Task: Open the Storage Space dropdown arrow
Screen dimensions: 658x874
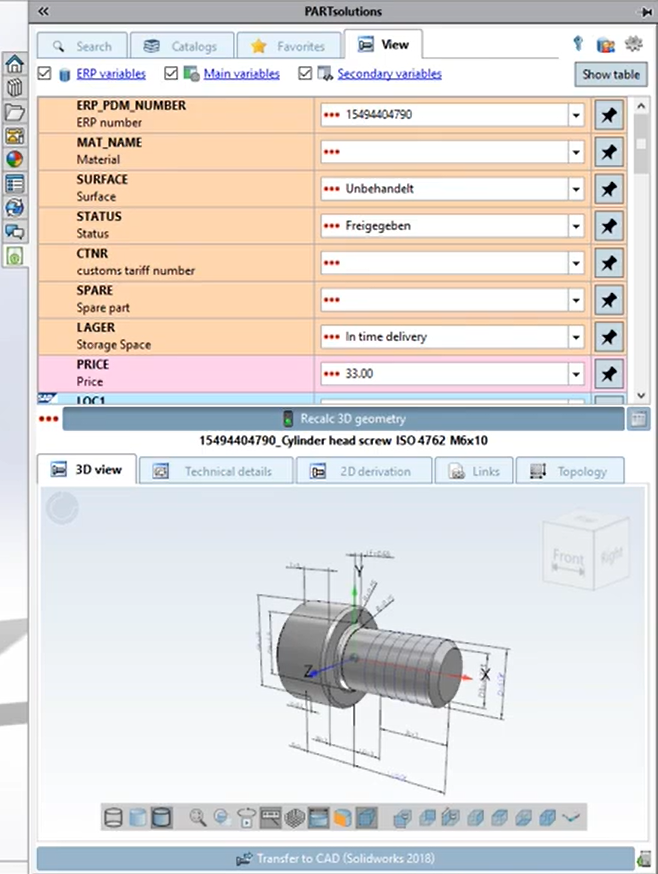Action: [x=576, y=337]
